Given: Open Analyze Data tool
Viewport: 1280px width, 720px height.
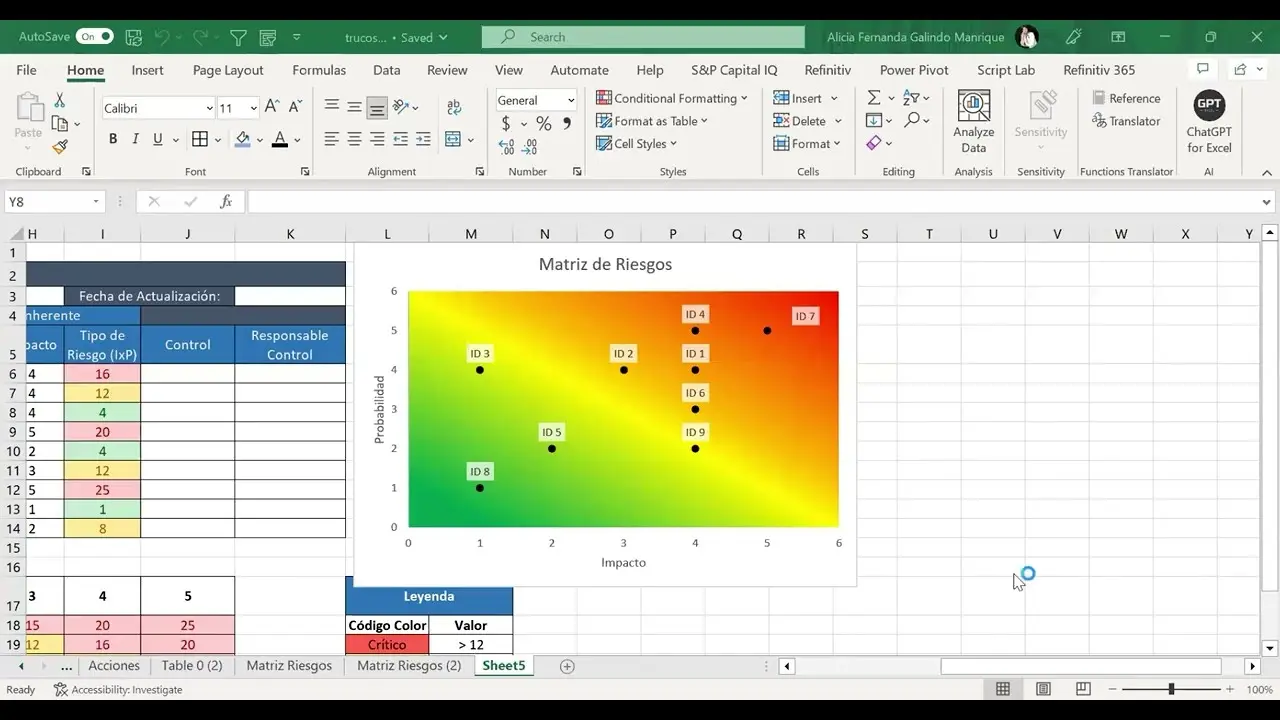Looking at the screenshot, I should pos(973,122).
